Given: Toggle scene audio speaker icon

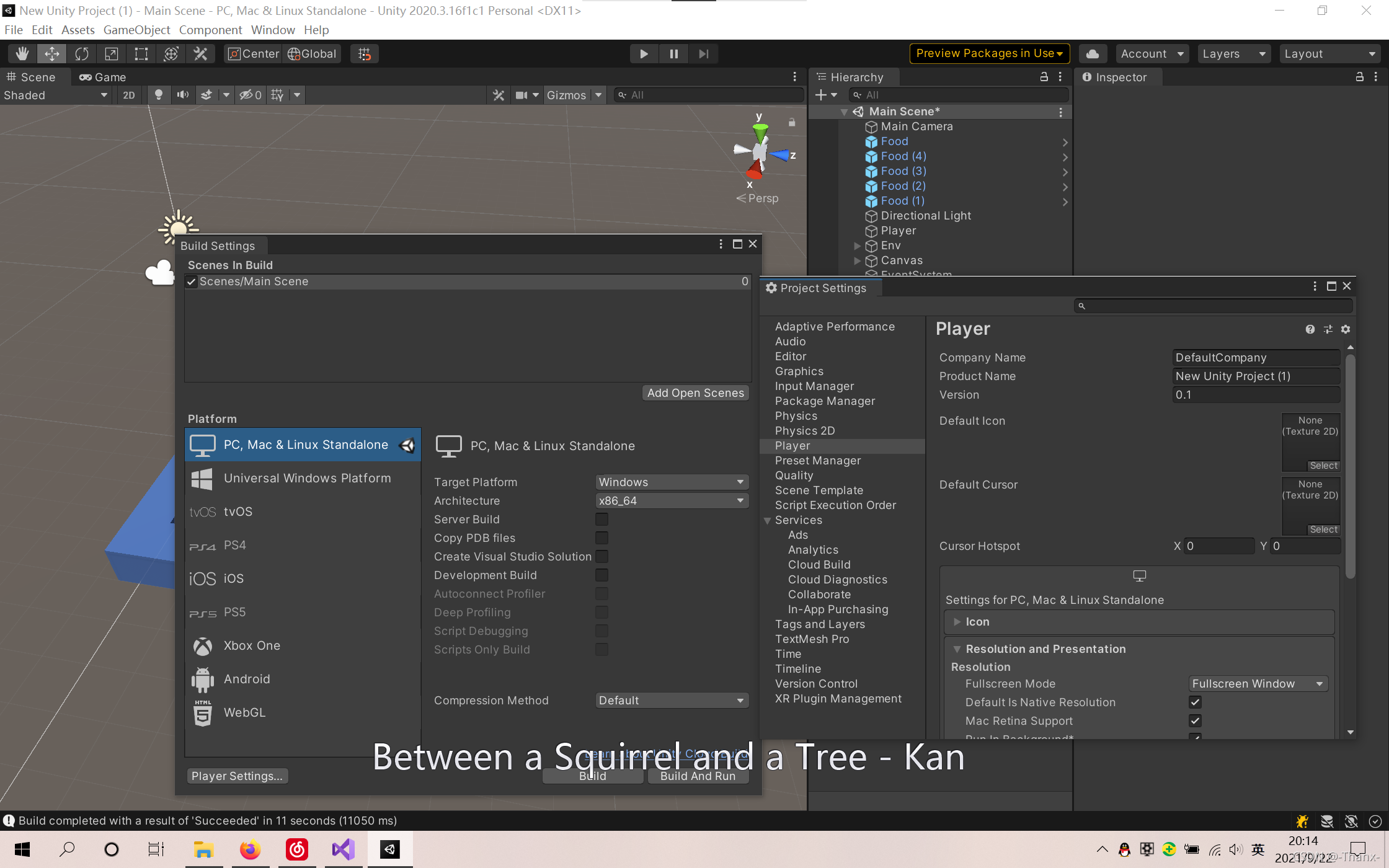Looking at the screenshot, I should 182,95.
